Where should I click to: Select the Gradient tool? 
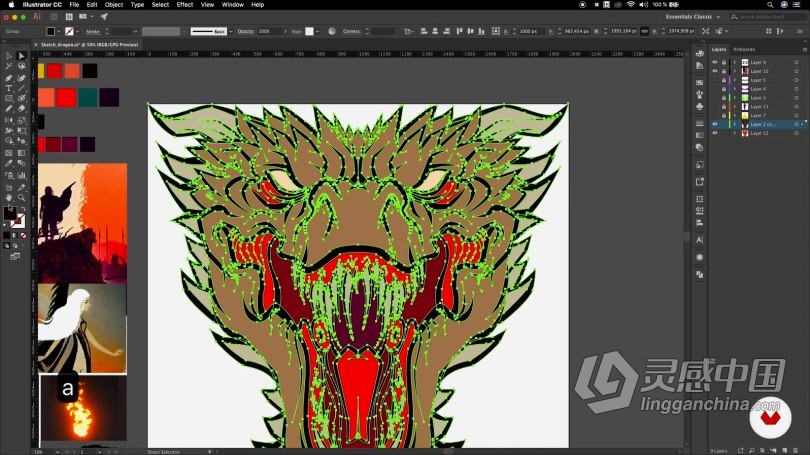click(21, 153)
